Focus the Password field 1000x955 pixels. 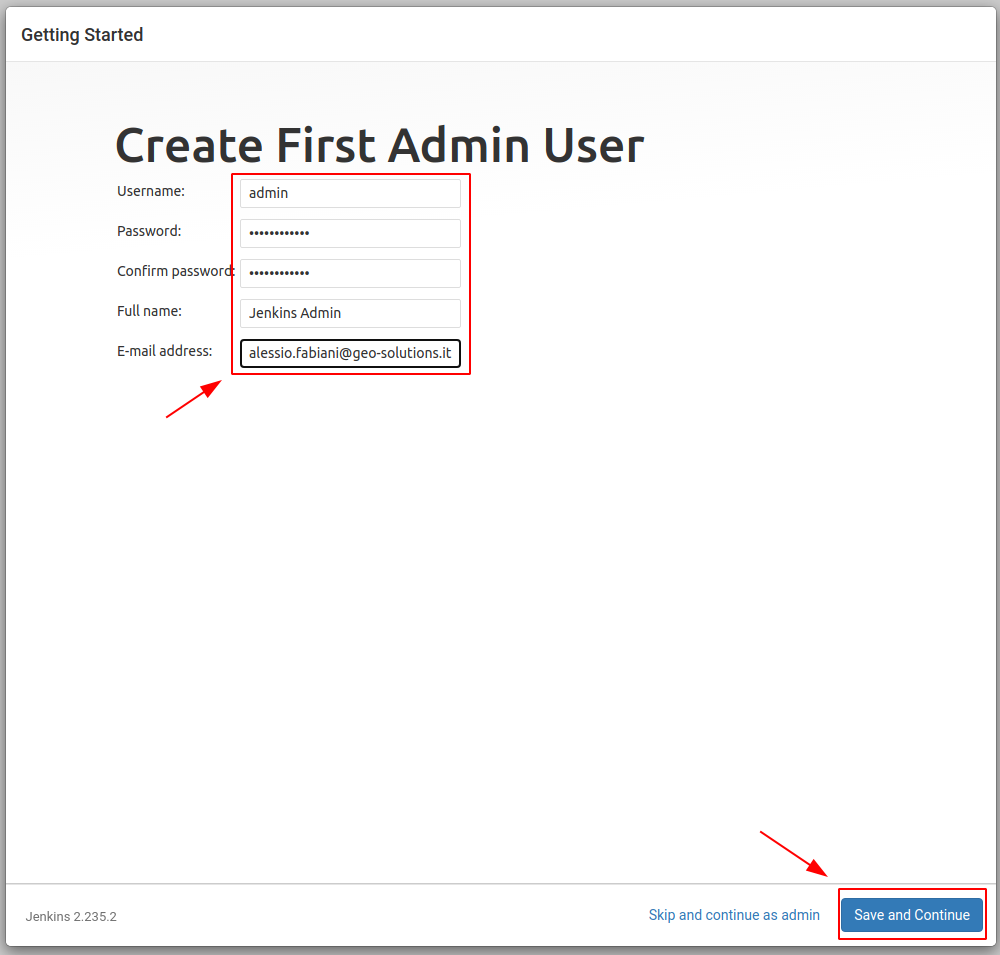point(350,233)
